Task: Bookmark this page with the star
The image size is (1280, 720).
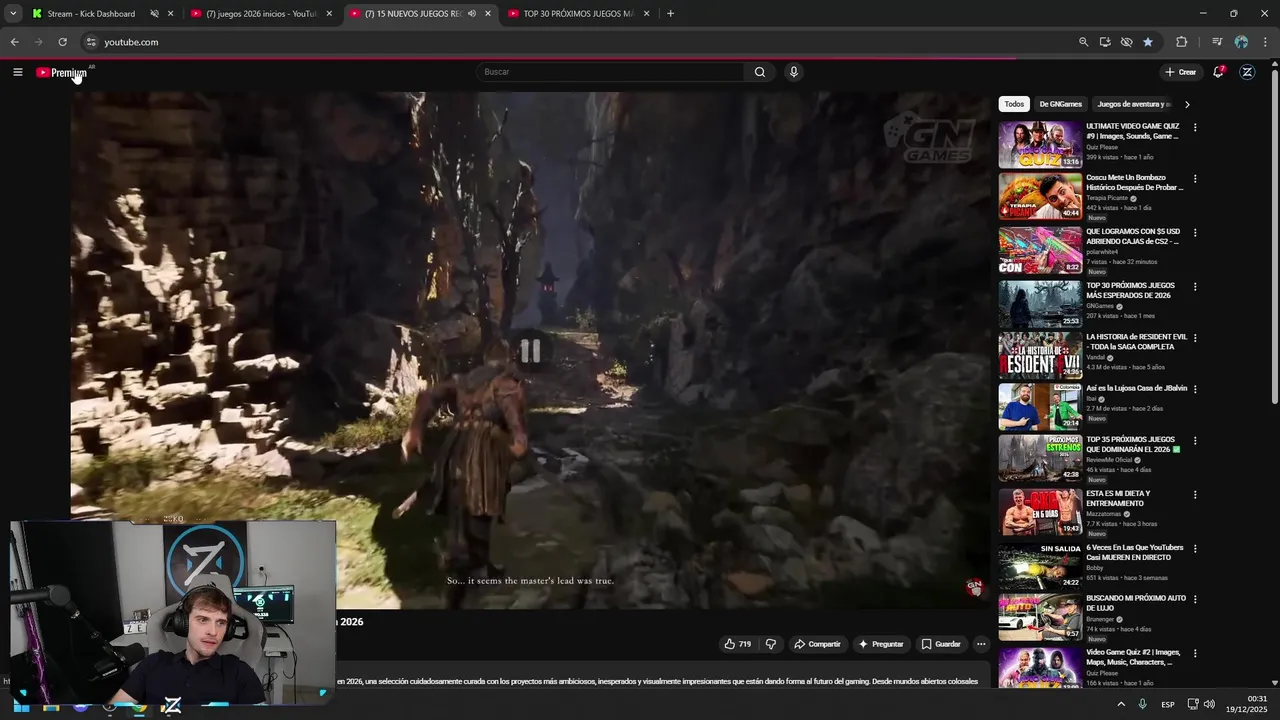Action: coord(1148,42)
